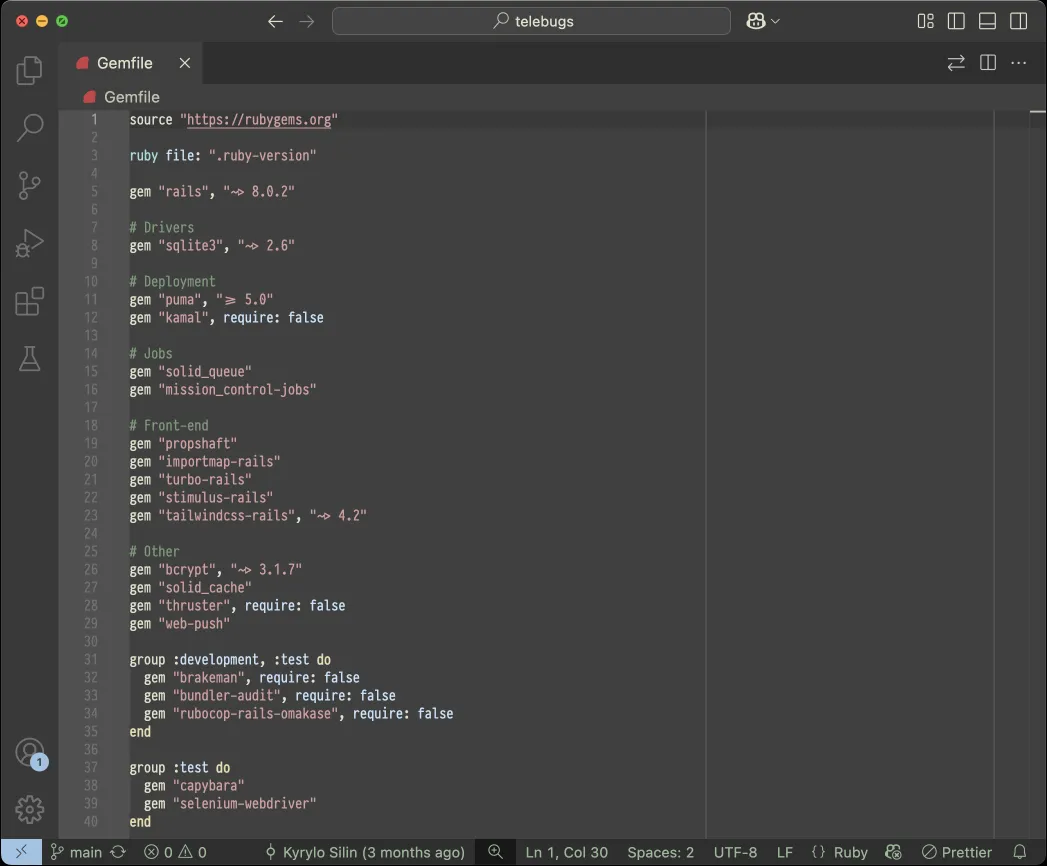
Task: Click the '# Front-end' comment
Action: pos(168,425)
